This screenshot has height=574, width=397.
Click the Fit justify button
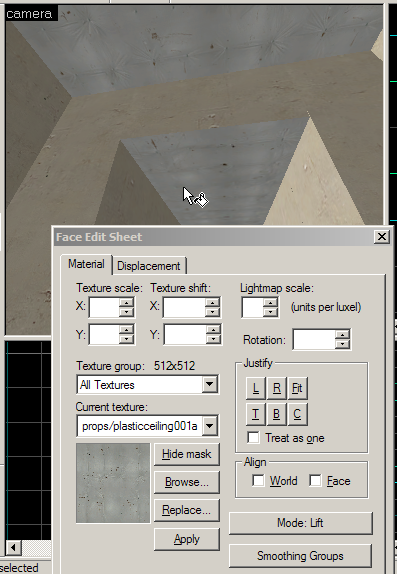tap(297, 388)
